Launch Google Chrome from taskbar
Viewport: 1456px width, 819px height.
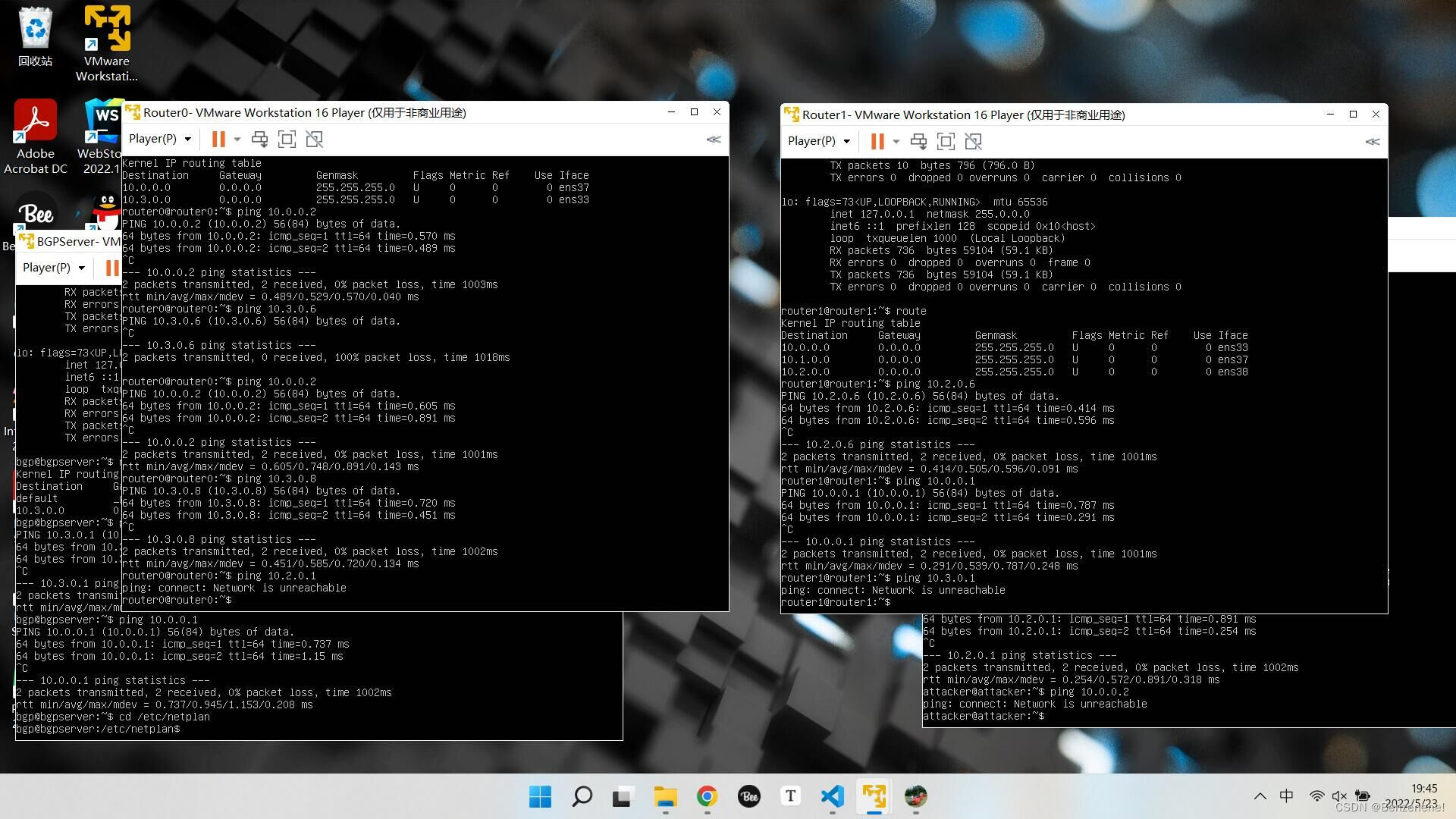click(x=707, y=796)
